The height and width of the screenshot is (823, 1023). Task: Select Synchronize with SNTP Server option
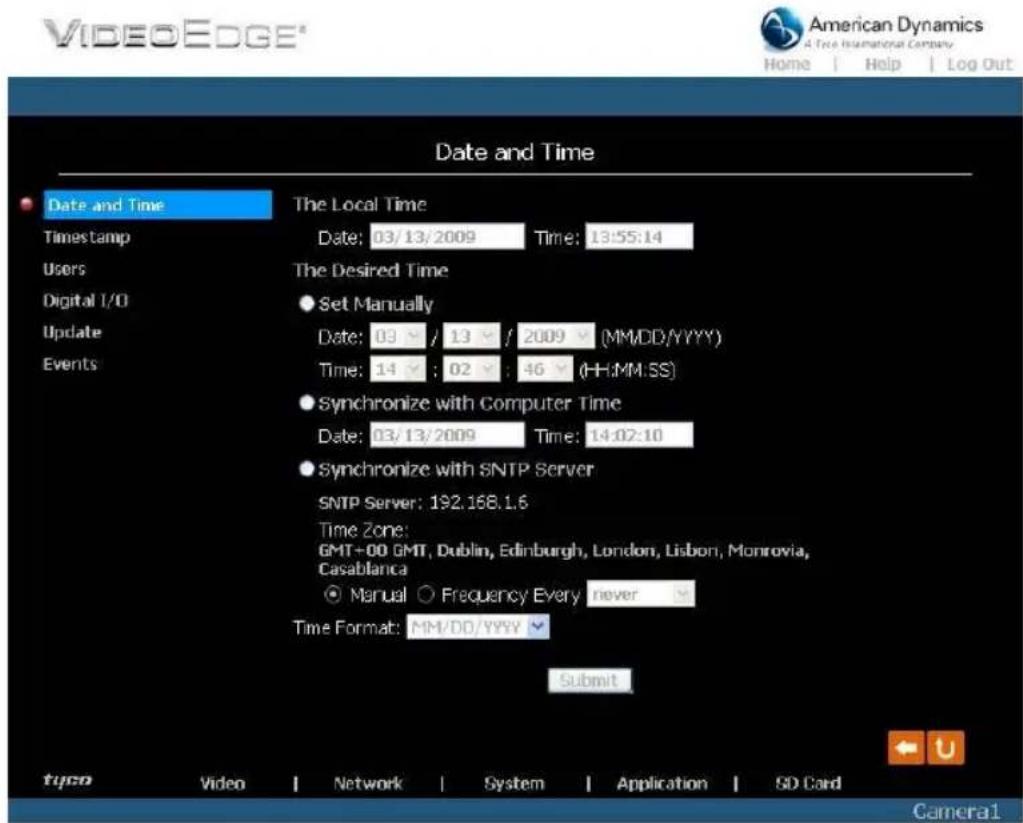(x=307, y=469)
